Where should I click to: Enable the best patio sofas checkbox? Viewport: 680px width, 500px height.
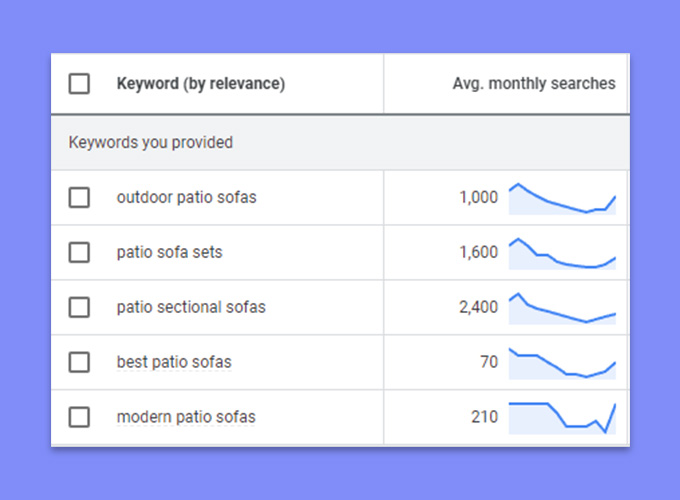[79, 362]
